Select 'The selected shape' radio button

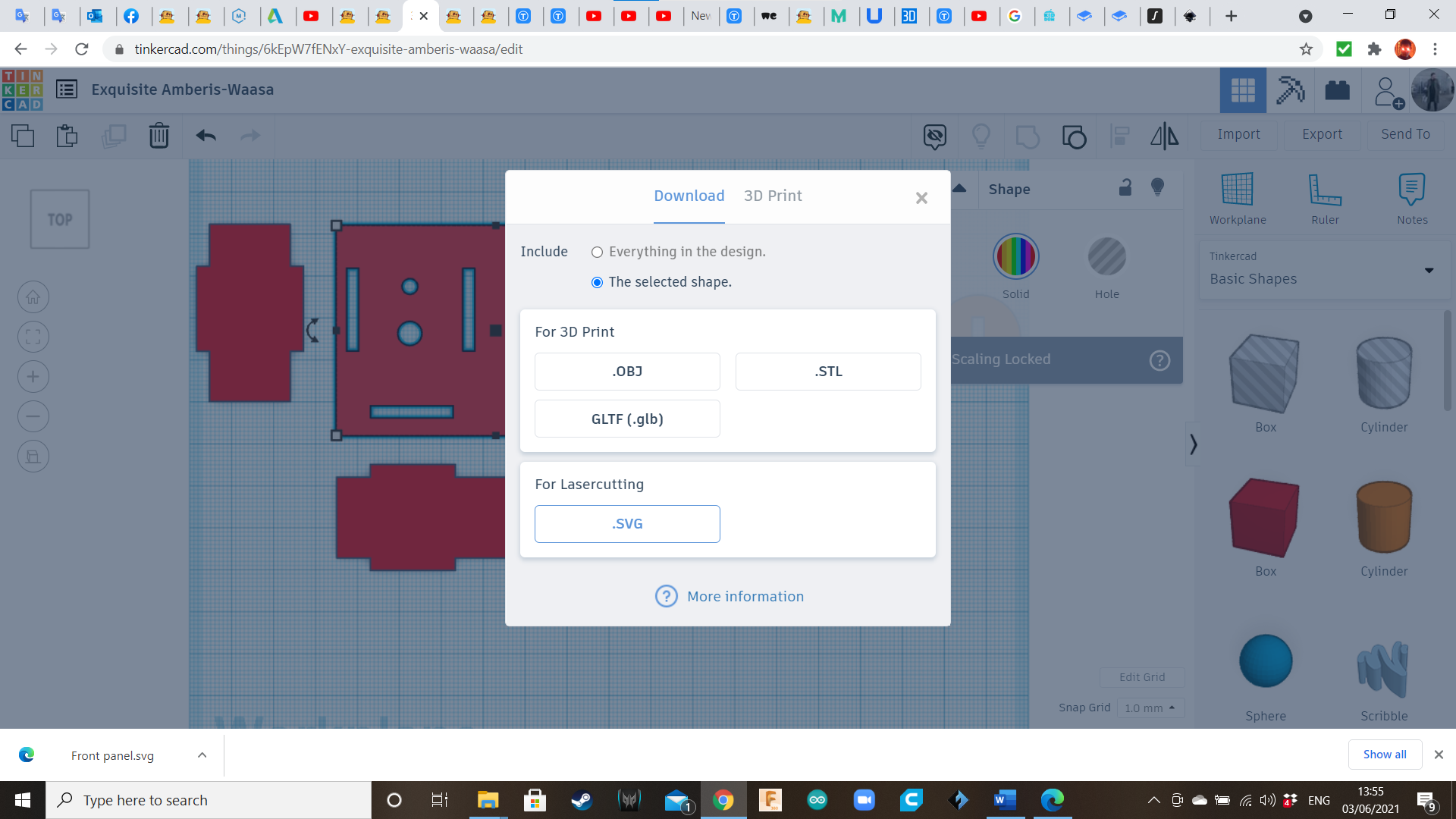coord(598,282)
